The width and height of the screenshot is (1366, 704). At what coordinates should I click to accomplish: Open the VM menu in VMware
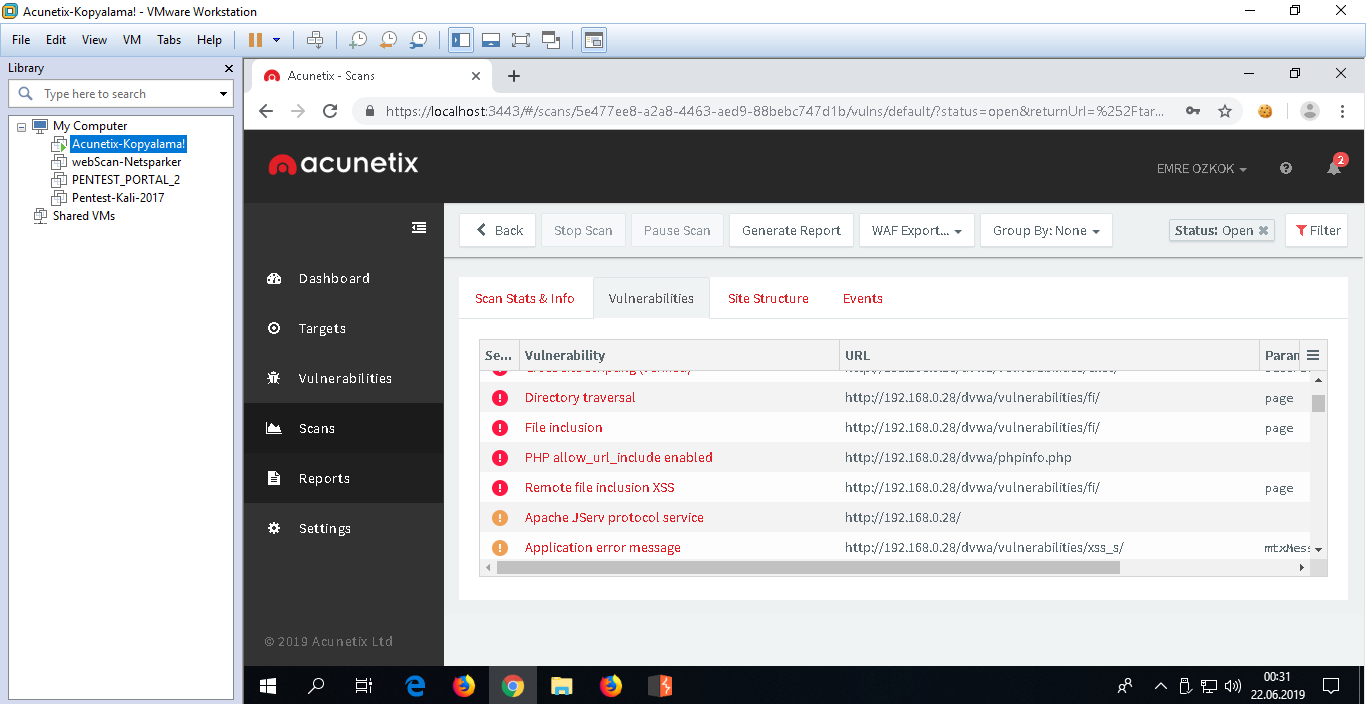pos(132,40)
